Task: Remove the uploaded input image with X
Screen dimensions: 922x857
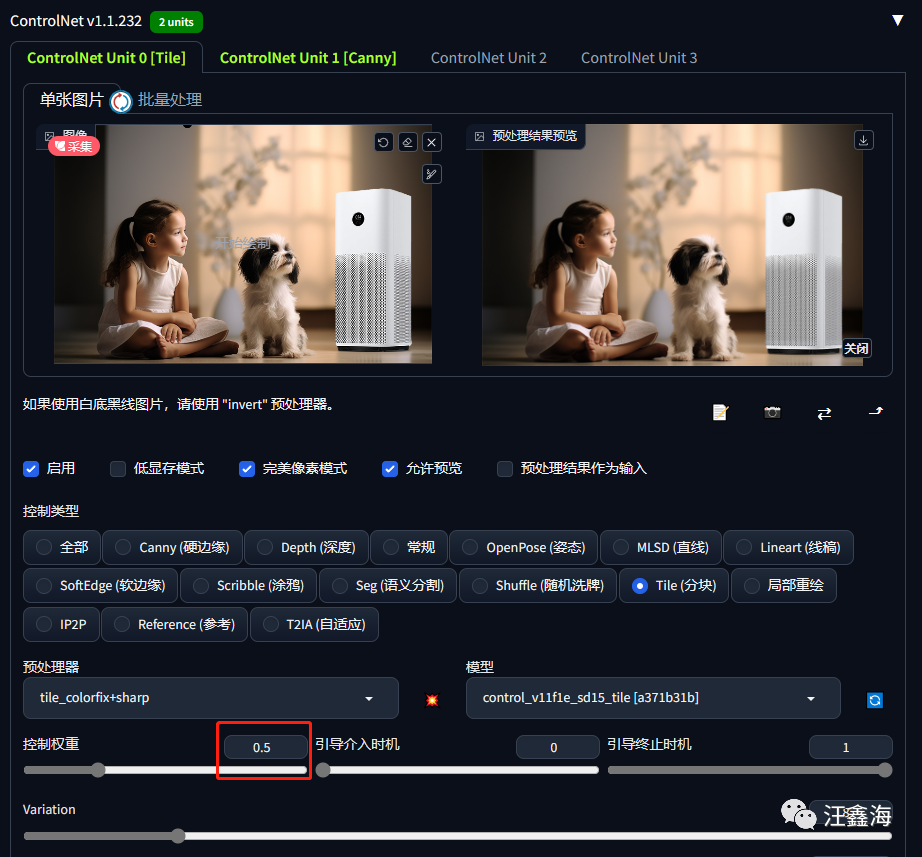Action: pos(432,142)
